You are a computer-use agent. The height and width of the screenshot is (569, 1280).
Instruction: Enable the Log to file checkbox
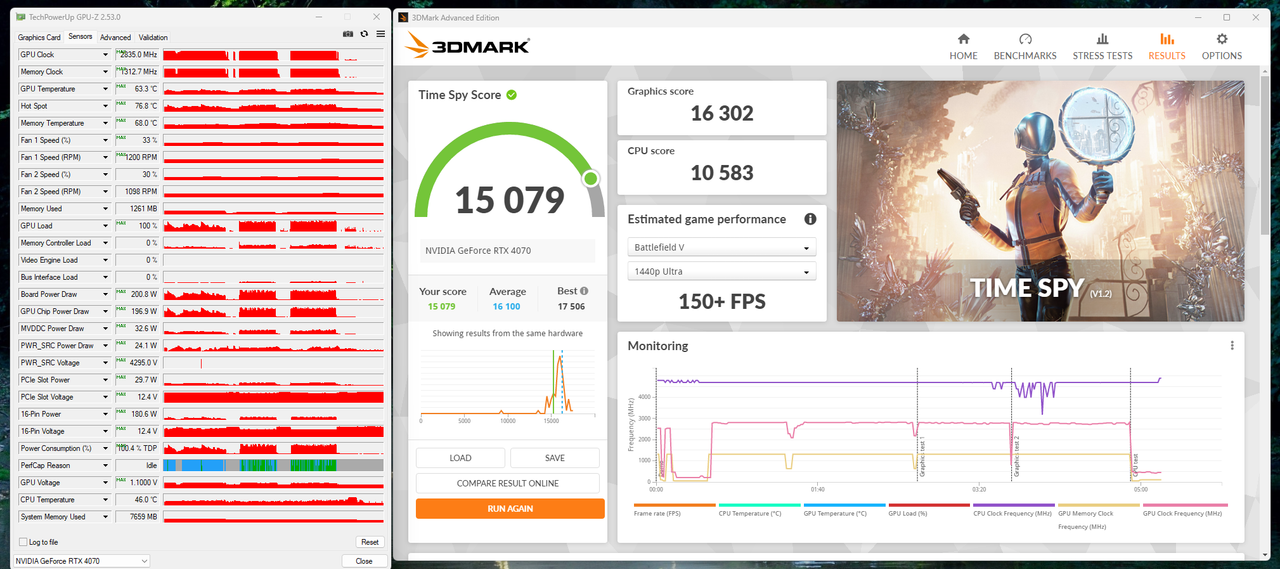24,542
